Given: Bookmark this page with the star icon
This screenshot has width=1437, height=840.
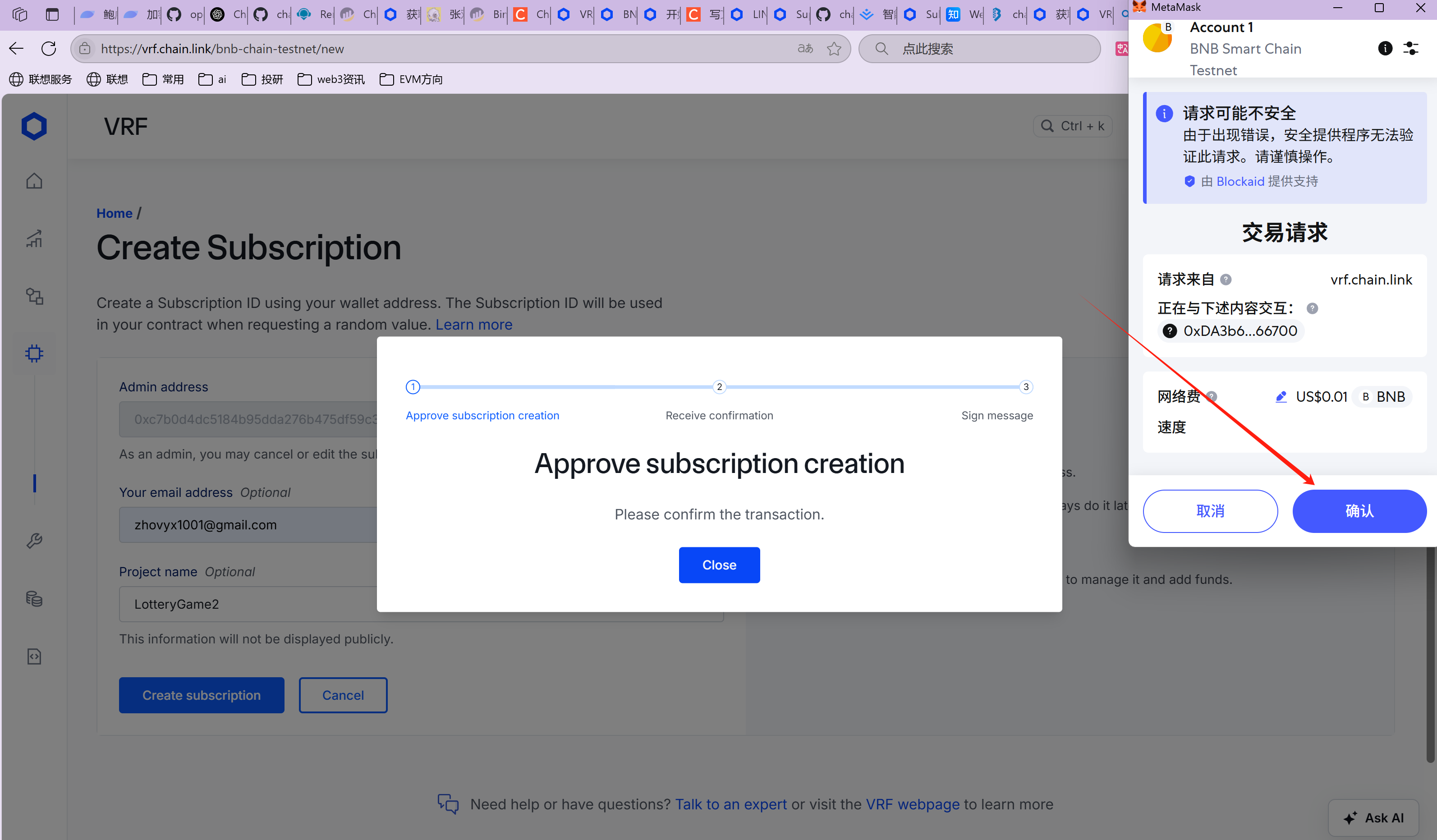Looking at the screenshot, I should point(834,49).
